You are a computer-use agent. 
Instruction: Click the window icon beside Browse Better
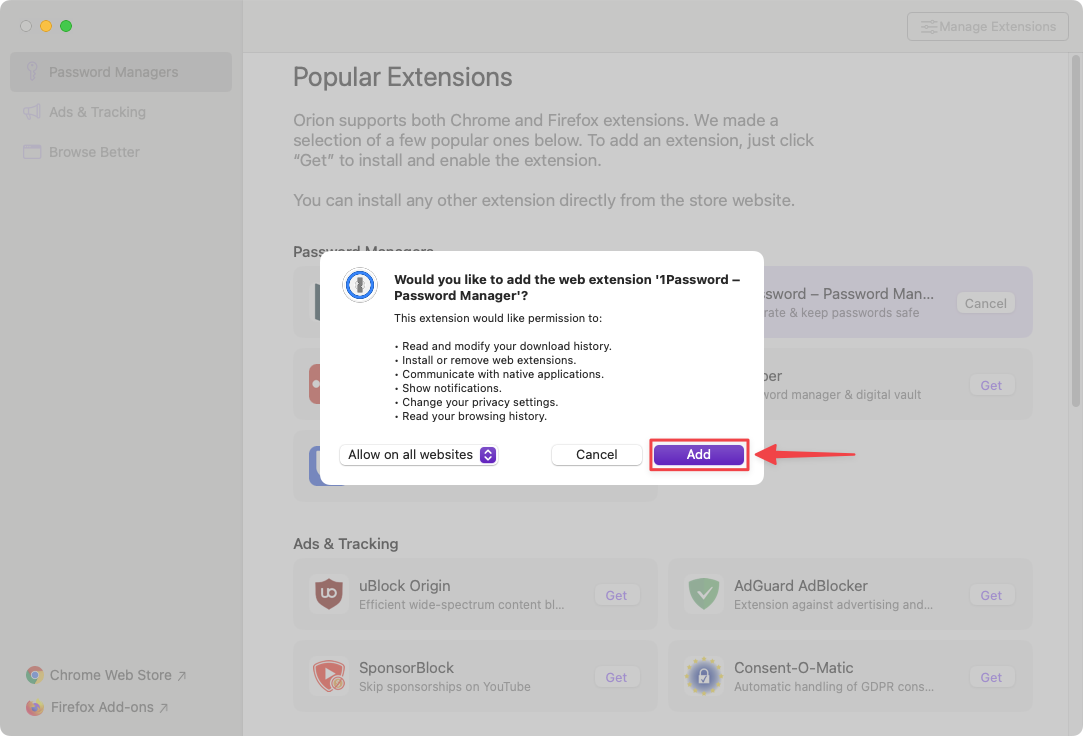tap(30, 151)
